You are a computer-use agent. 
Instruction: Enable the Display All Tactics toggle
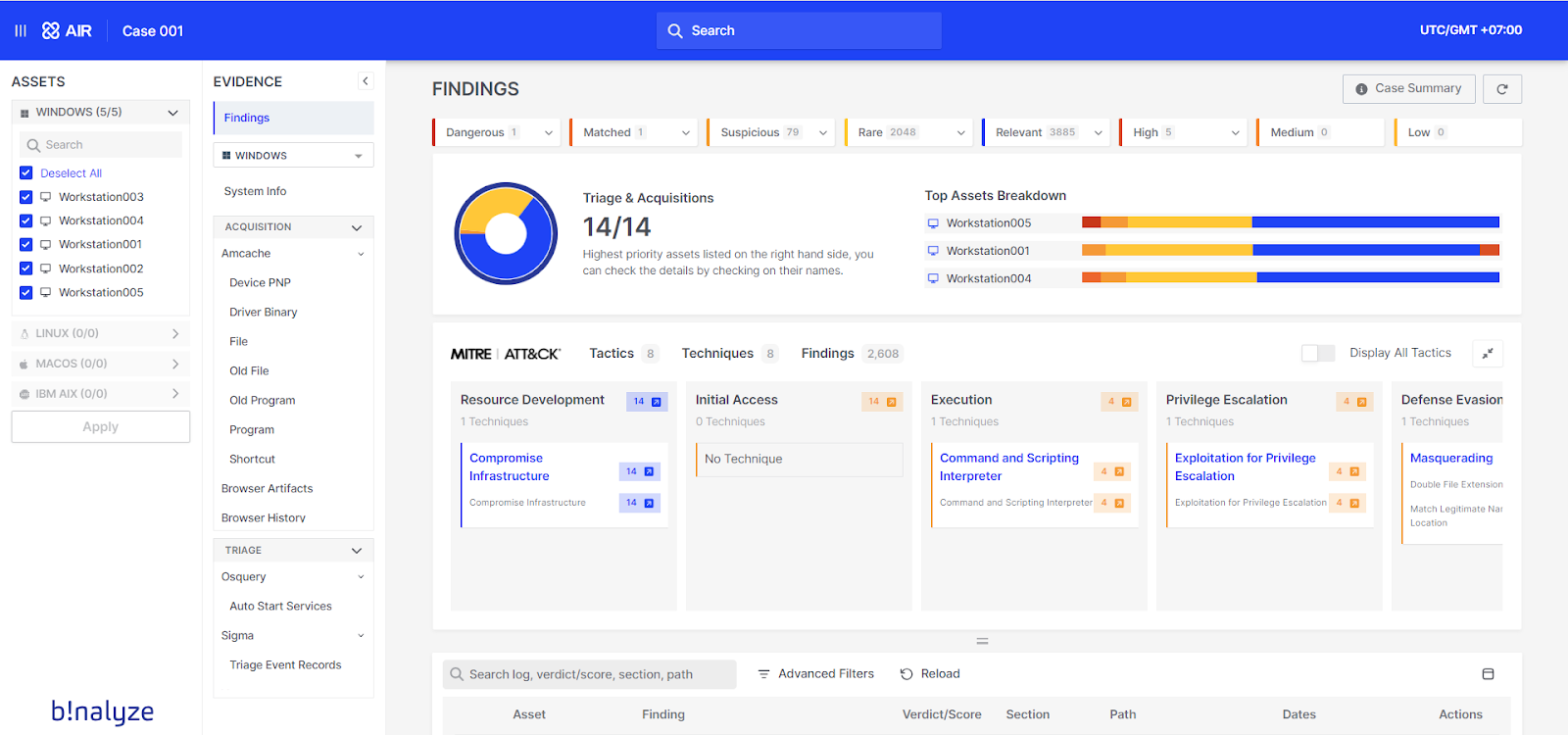point(1318,353)
